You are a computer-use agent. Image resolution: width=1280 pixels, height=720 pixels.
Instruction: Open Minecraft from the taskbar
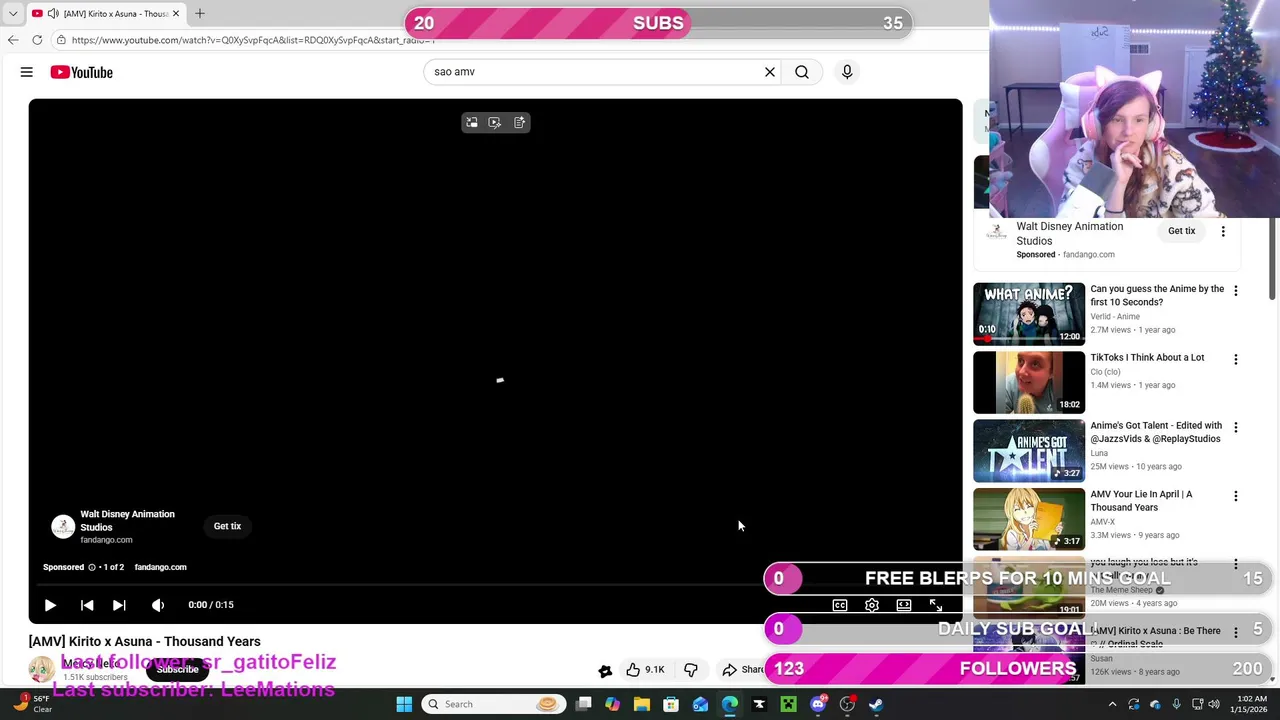pyautogui.click(x=788, y=704)
